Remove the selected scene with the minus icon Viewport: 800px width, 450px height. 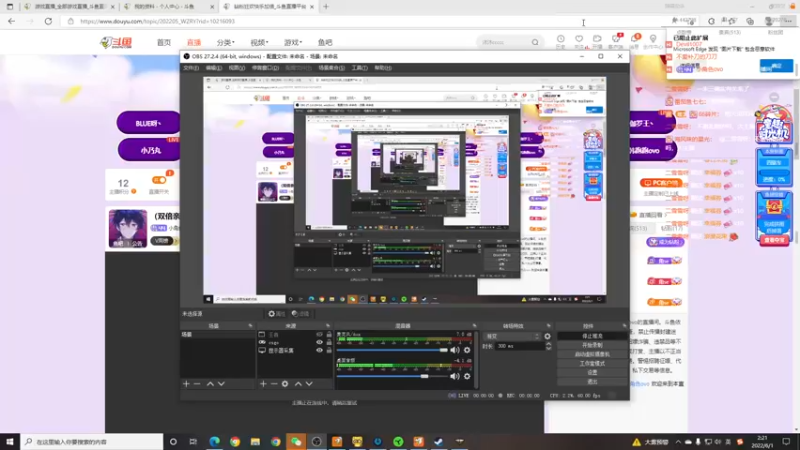click(x=197, y=384)
